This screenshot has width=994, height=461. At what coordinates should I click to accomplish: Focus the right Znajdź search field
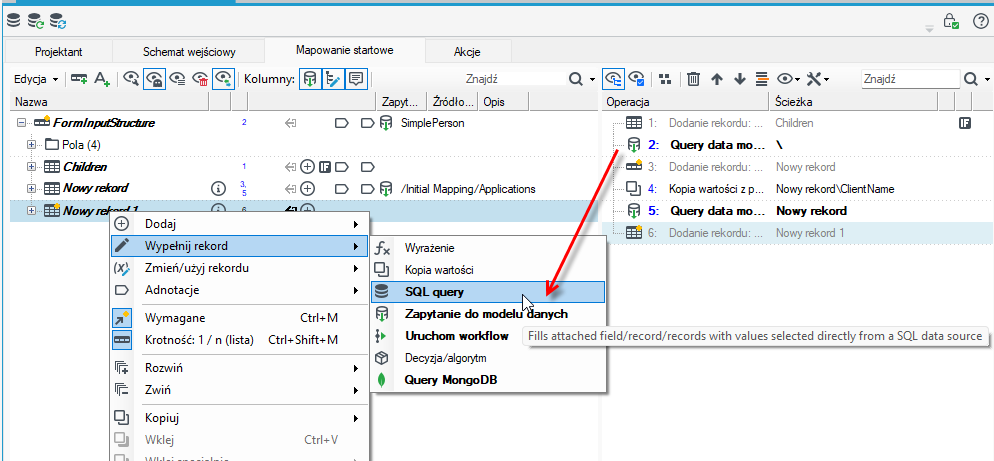910,79
